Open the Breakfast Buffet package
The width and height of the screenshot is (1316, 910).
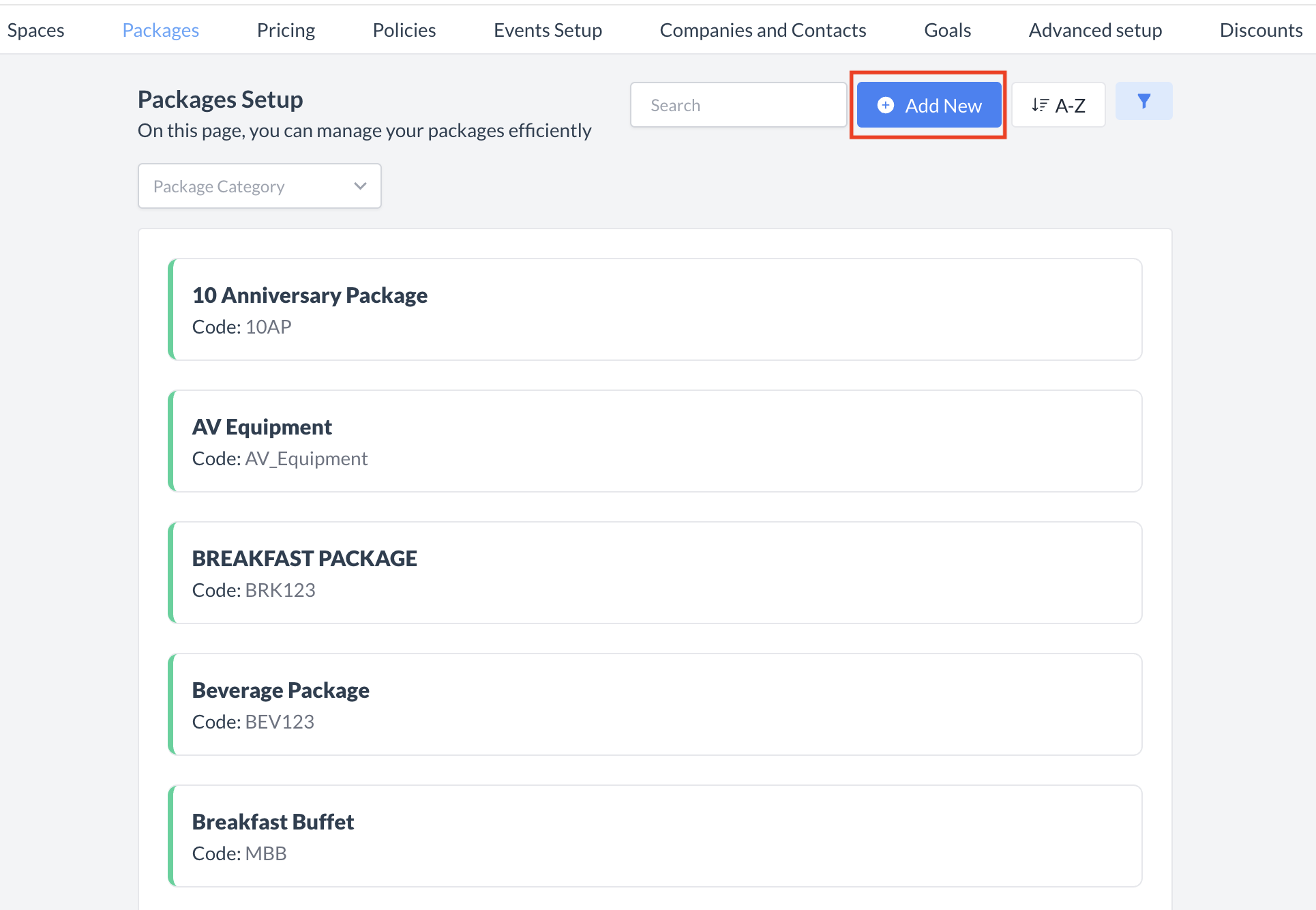click(x=655, y=836)
